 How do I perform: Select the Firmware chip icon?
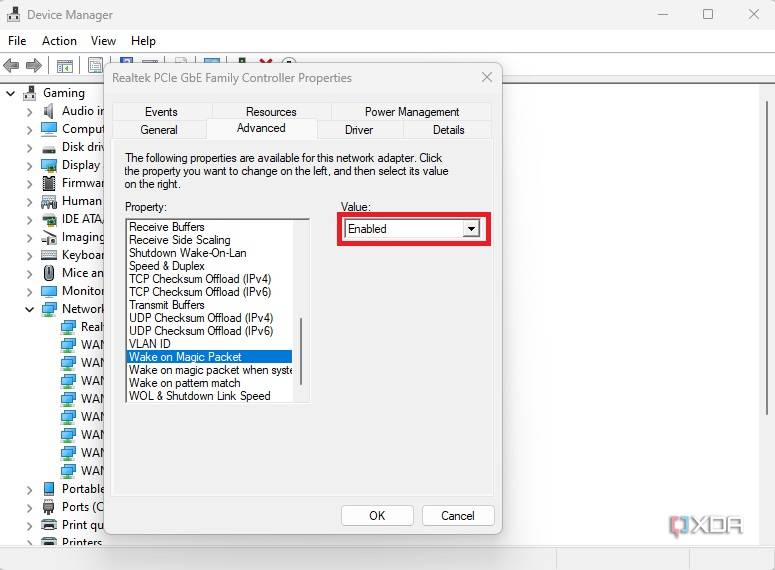[x=49, y=183]
